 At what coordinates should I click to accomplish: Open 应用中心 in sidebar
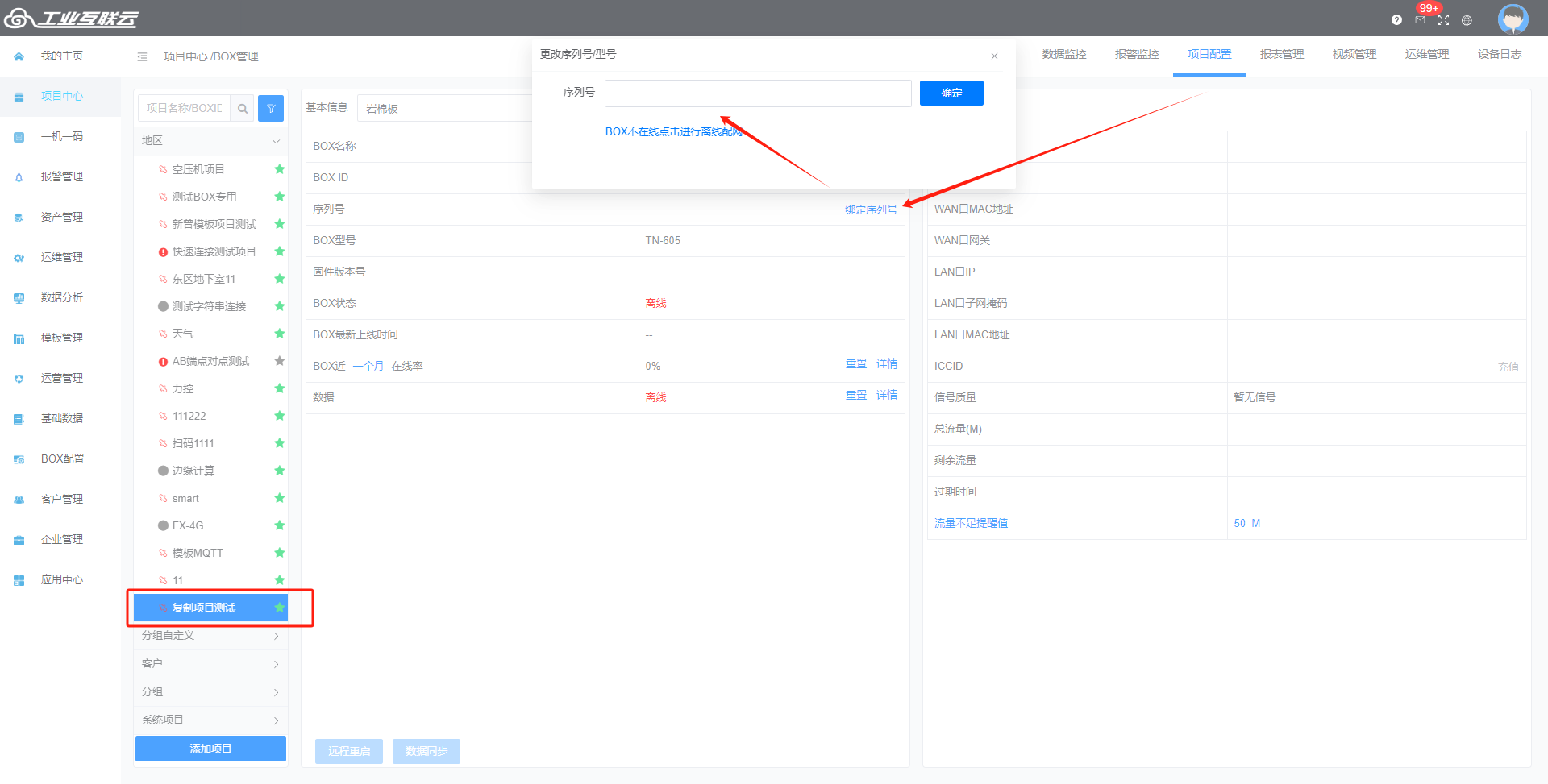click(x=60, y=579)
